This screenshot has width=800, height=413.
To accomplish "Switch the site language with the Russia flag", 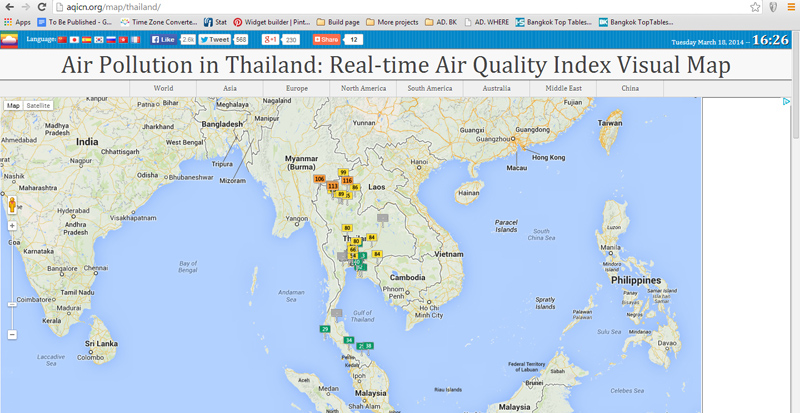I will [111, 39].
